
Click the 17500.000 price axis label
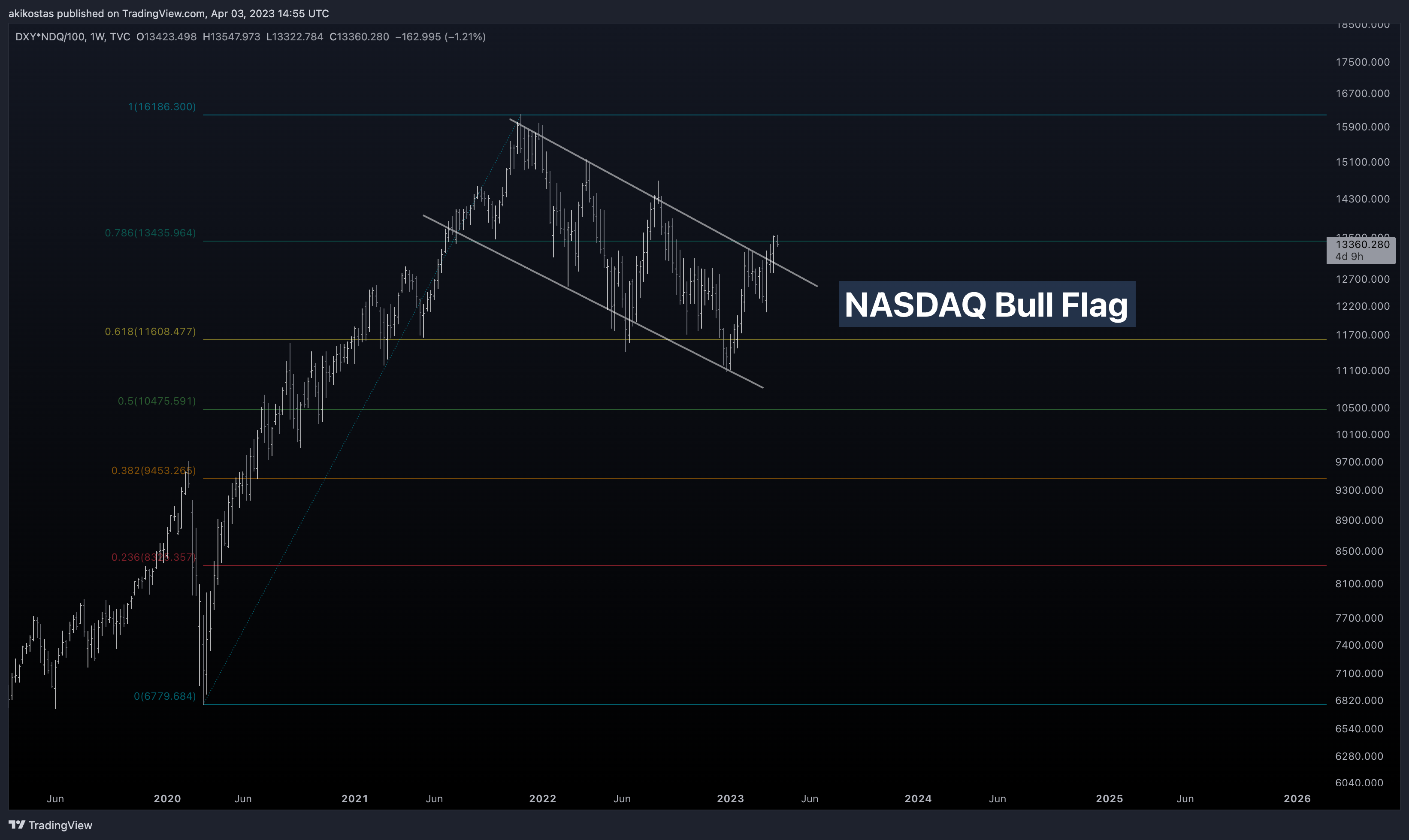[1363, 62]
